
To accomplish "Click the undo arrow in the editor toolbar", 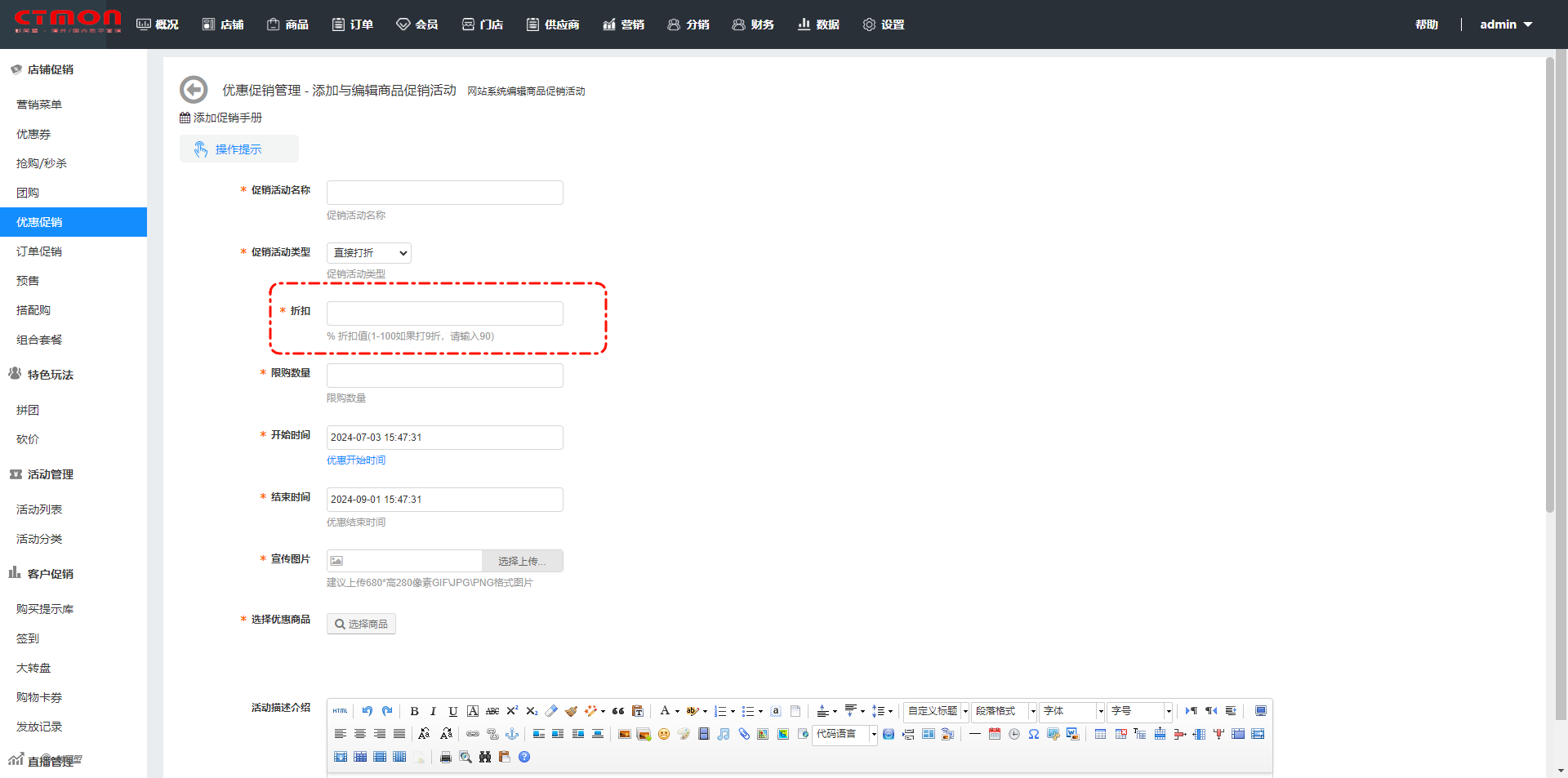I will pos(367,711).
